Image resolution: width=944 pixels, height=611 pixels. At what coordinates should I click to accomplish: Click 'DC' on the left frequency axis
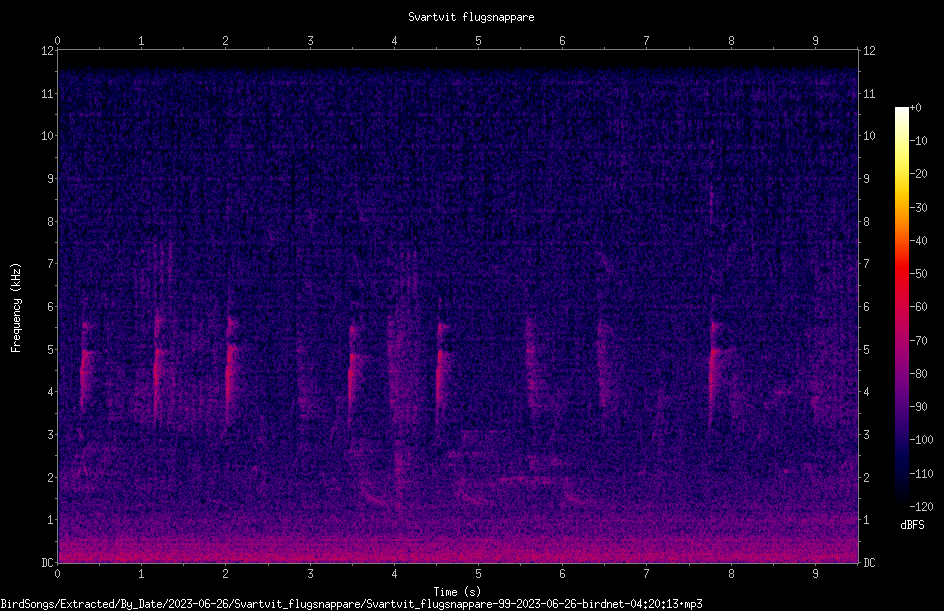pos(47,563)
